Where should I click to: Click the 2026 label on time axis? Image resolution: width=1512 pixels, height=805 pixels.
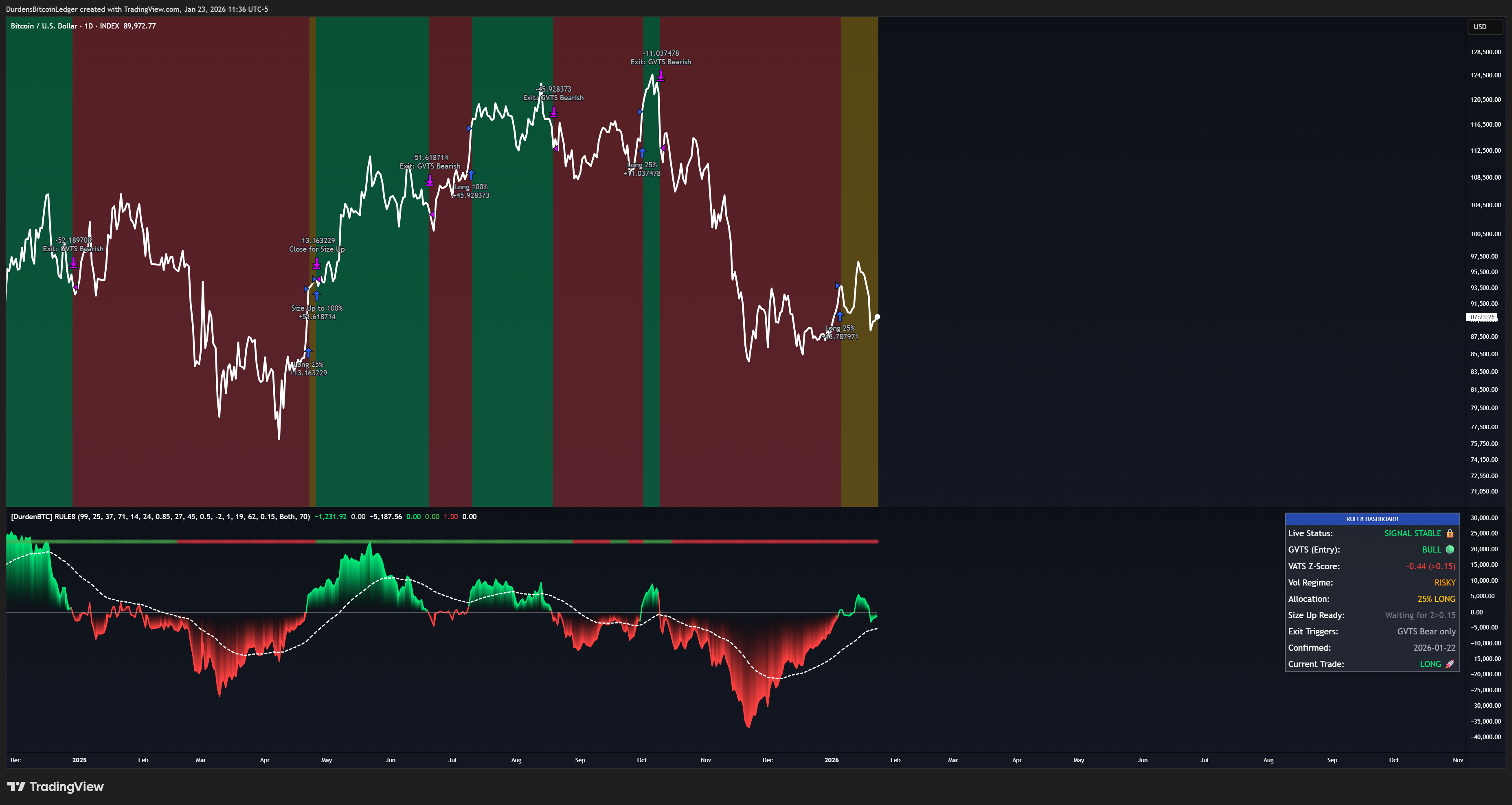click(831, 760)
